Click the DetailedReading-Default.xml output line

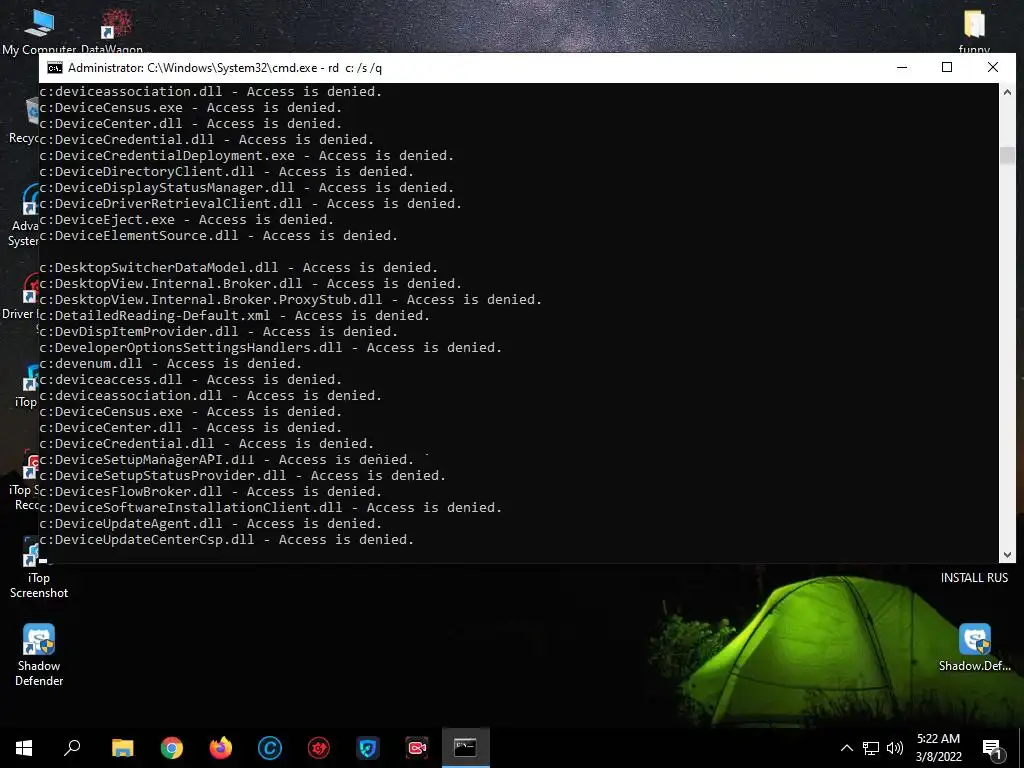click(234, 315)
